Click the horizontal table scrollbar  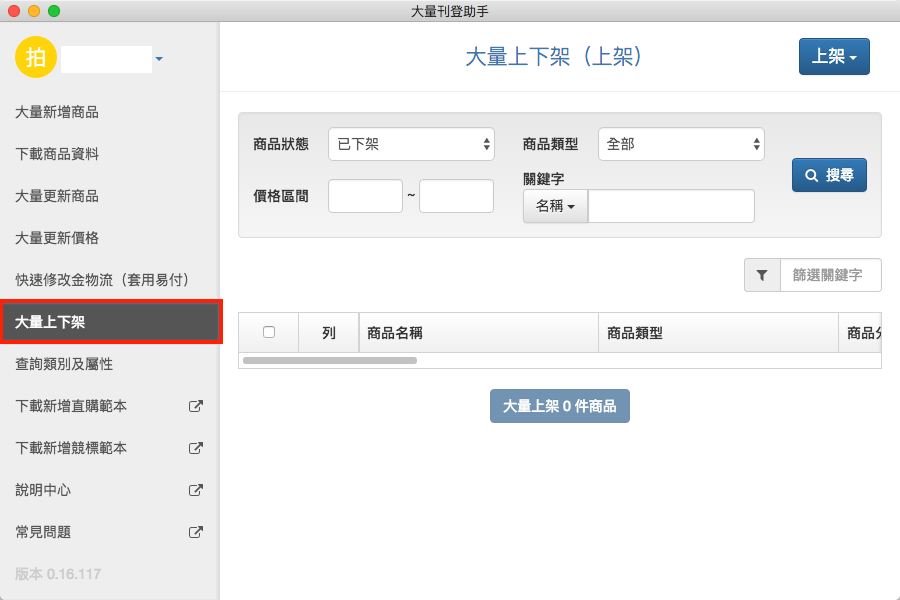point(330,360)
